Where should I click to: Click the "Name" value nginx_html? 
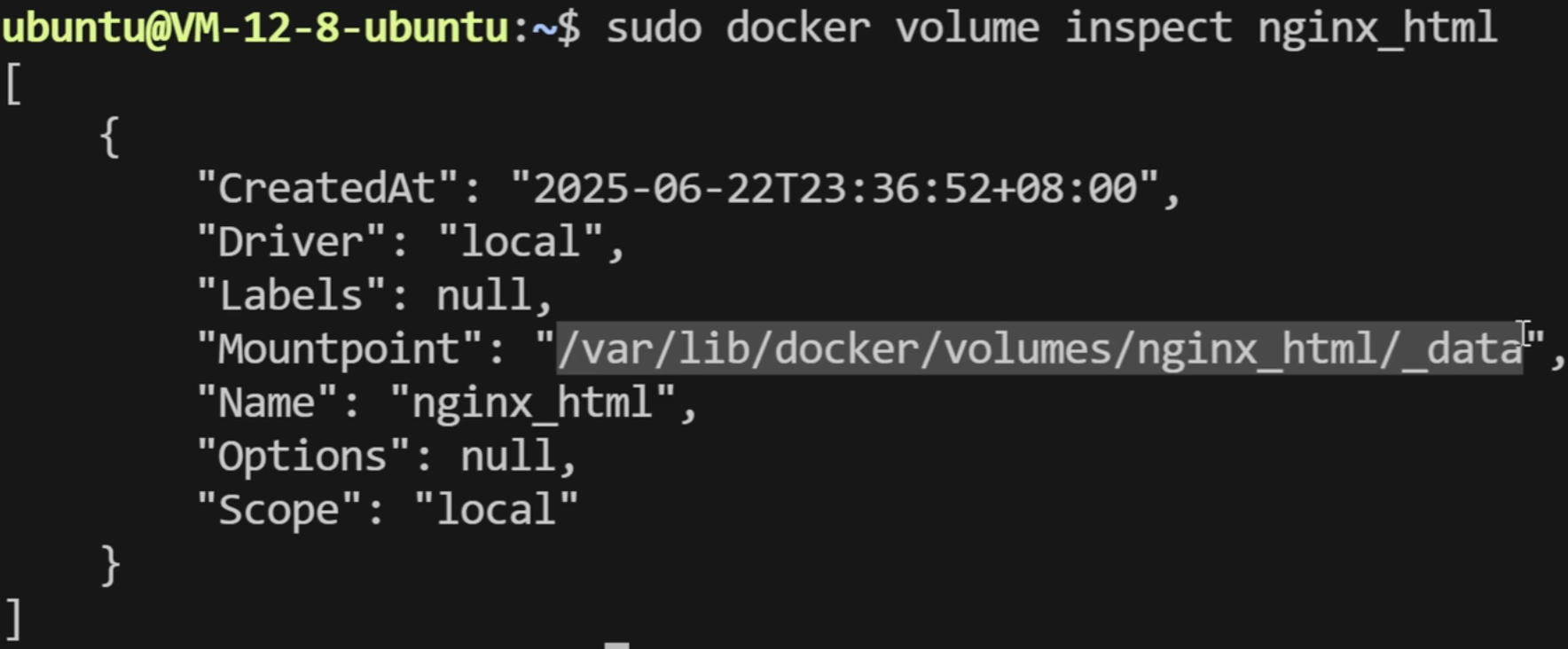click(532, 403)
